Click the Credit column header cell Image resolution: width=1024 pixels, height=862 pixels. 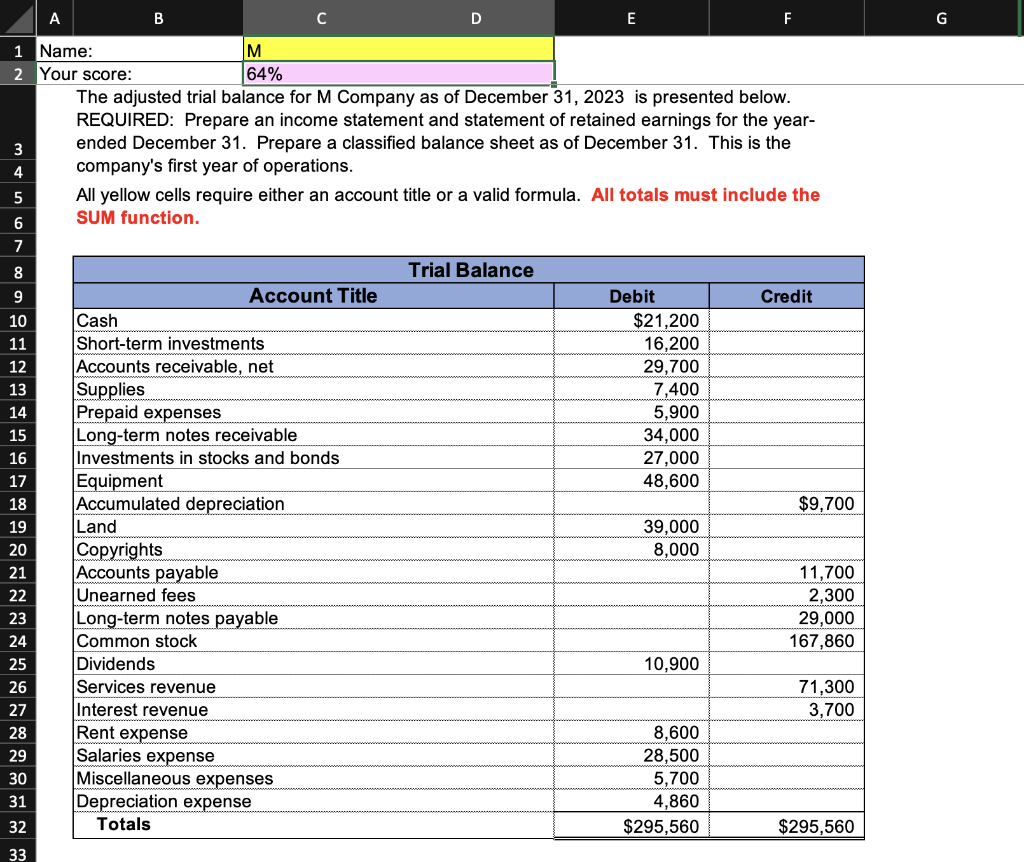786,296
